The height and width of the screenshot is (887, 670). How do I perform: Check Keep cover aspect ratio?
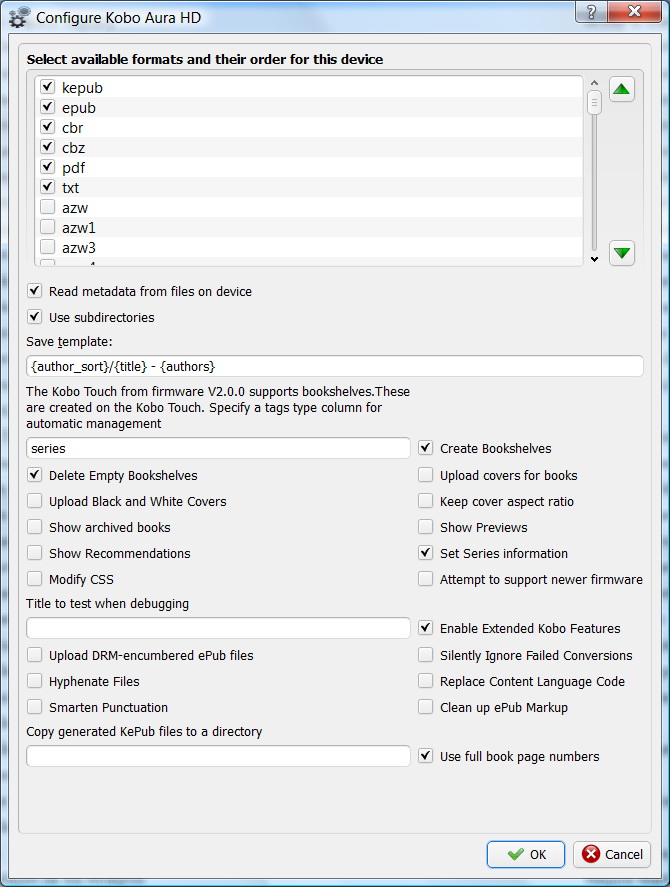pyautogui.click(x=426, y=501)
